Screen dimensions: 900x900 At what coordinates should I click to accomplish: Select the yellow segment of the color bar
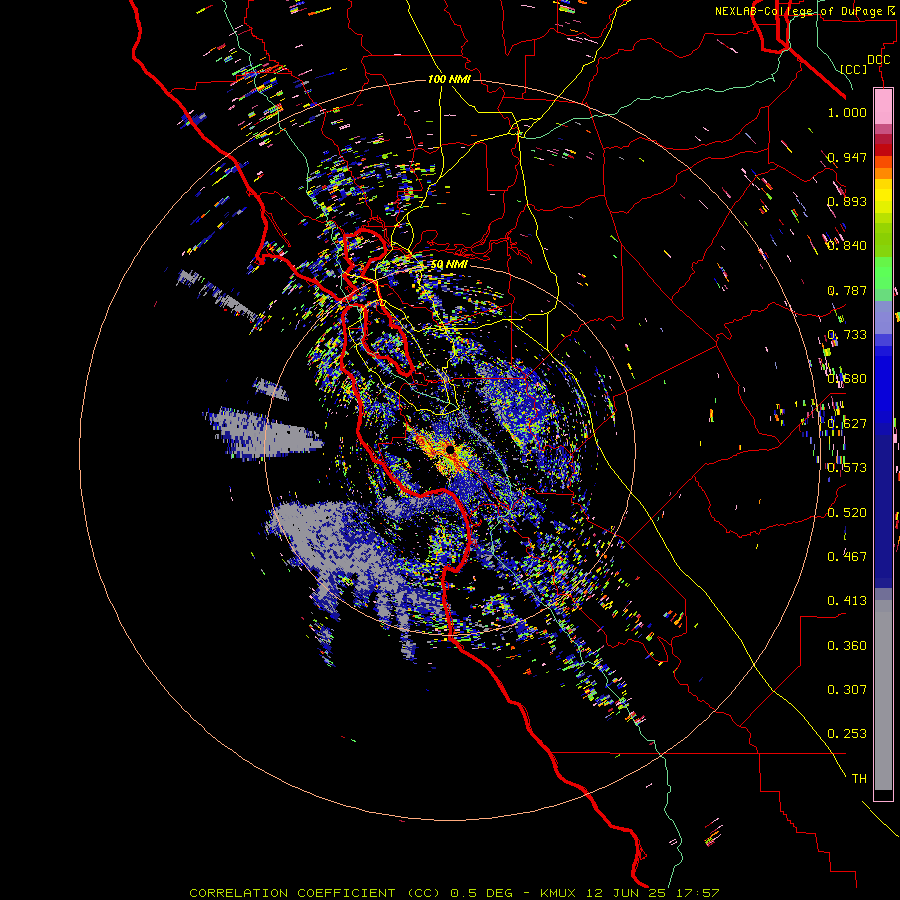883,197
